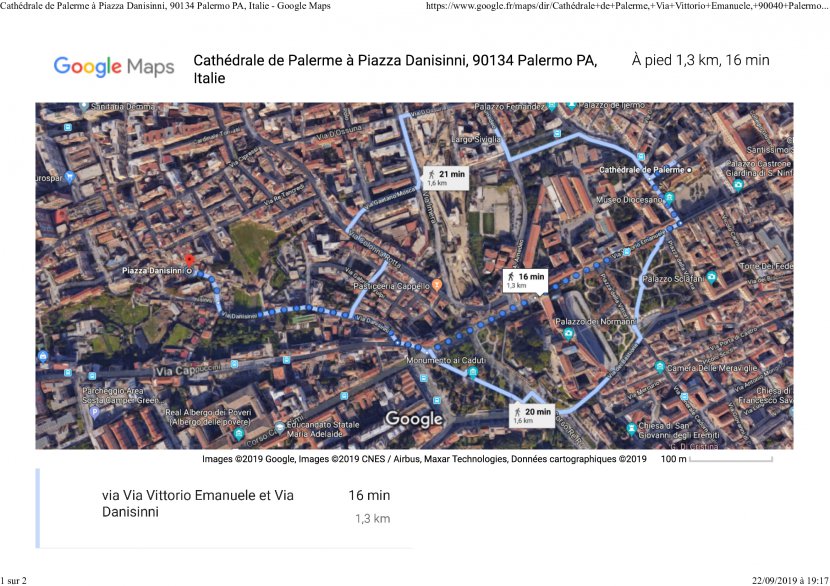Click the San Giovanni degli Eremiti church marker
This screenshot has height=586, width=830.
point(631,428)
